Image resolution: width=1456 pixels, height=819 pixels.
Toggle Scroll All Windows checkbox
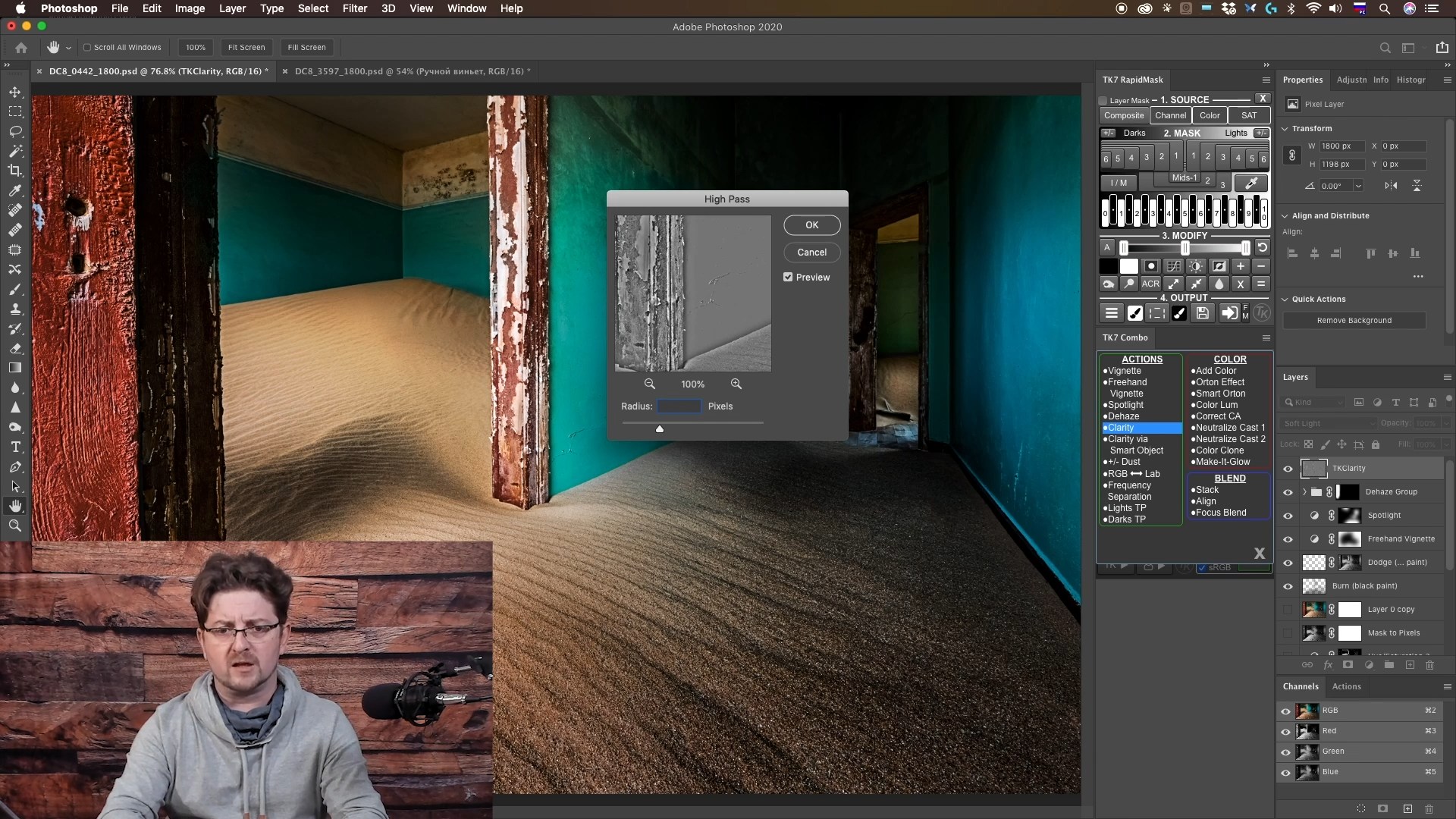point(87,47)
